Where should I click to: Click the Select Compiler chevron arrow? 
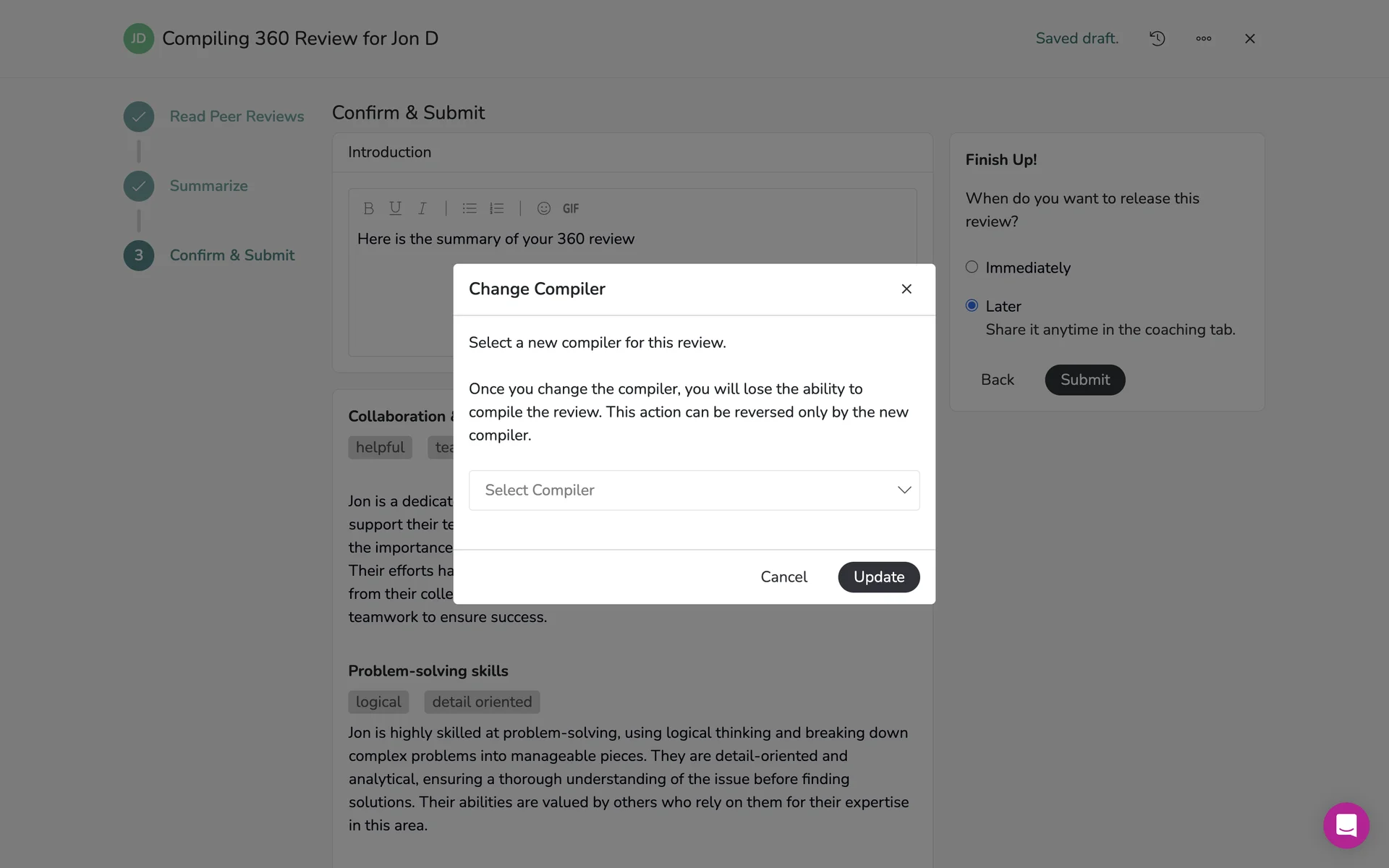pyautogui.click(x=904, y=490)
